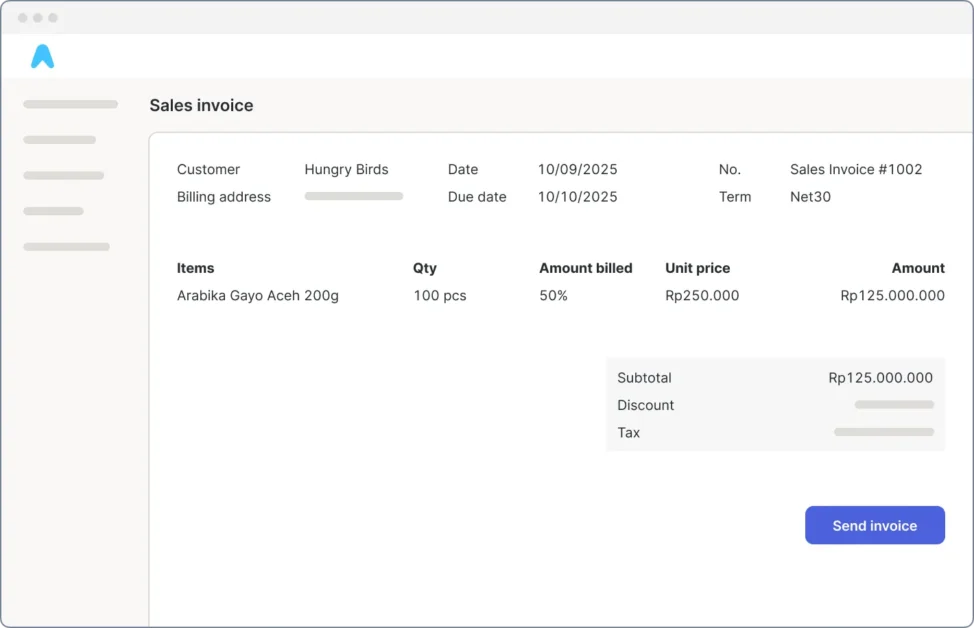Click the Net30 term value

[810, 197]
